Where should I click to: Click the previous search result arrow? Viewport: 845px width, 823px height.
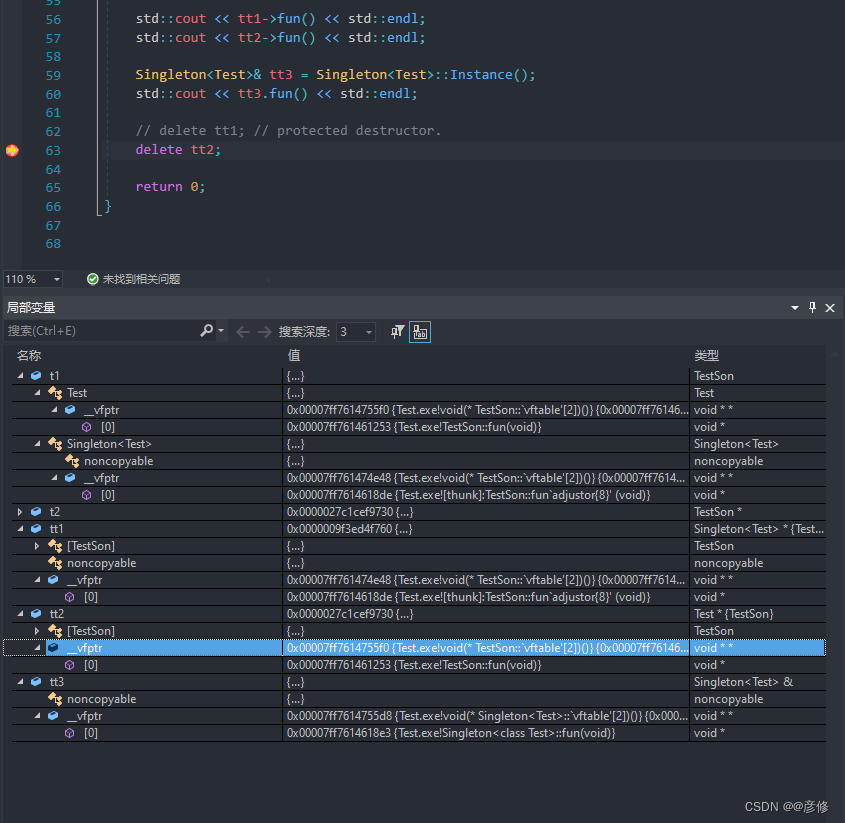pos(243,331)
